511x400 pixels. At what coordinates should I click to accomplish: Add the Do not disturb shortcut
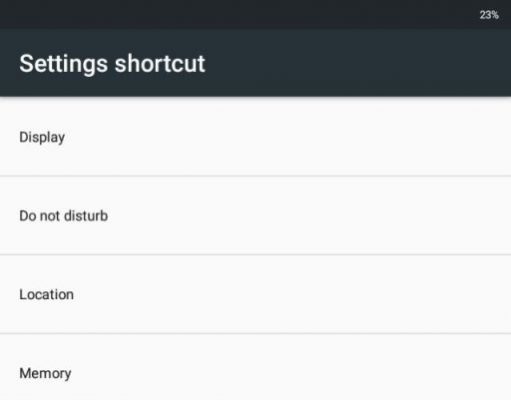[x=255, y=215]
